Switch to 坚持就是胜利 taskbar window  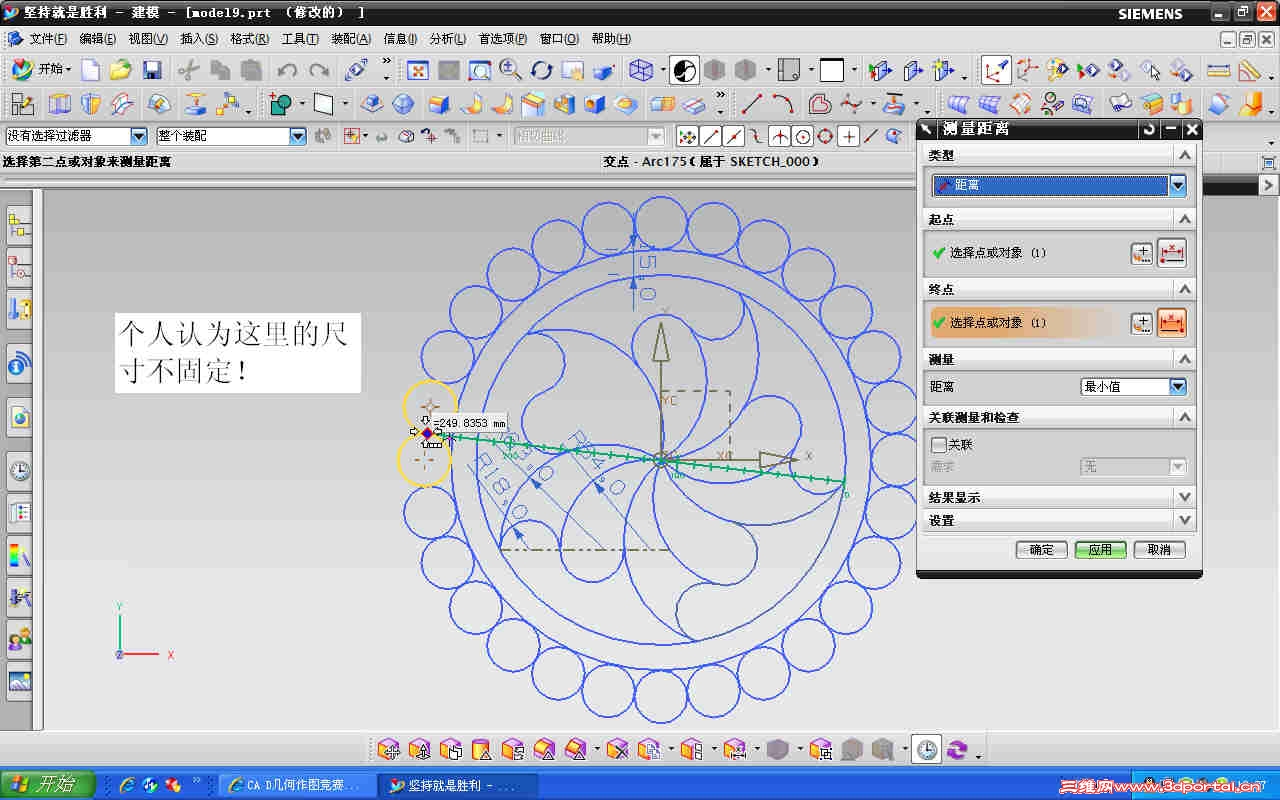[x=458, y=785]
